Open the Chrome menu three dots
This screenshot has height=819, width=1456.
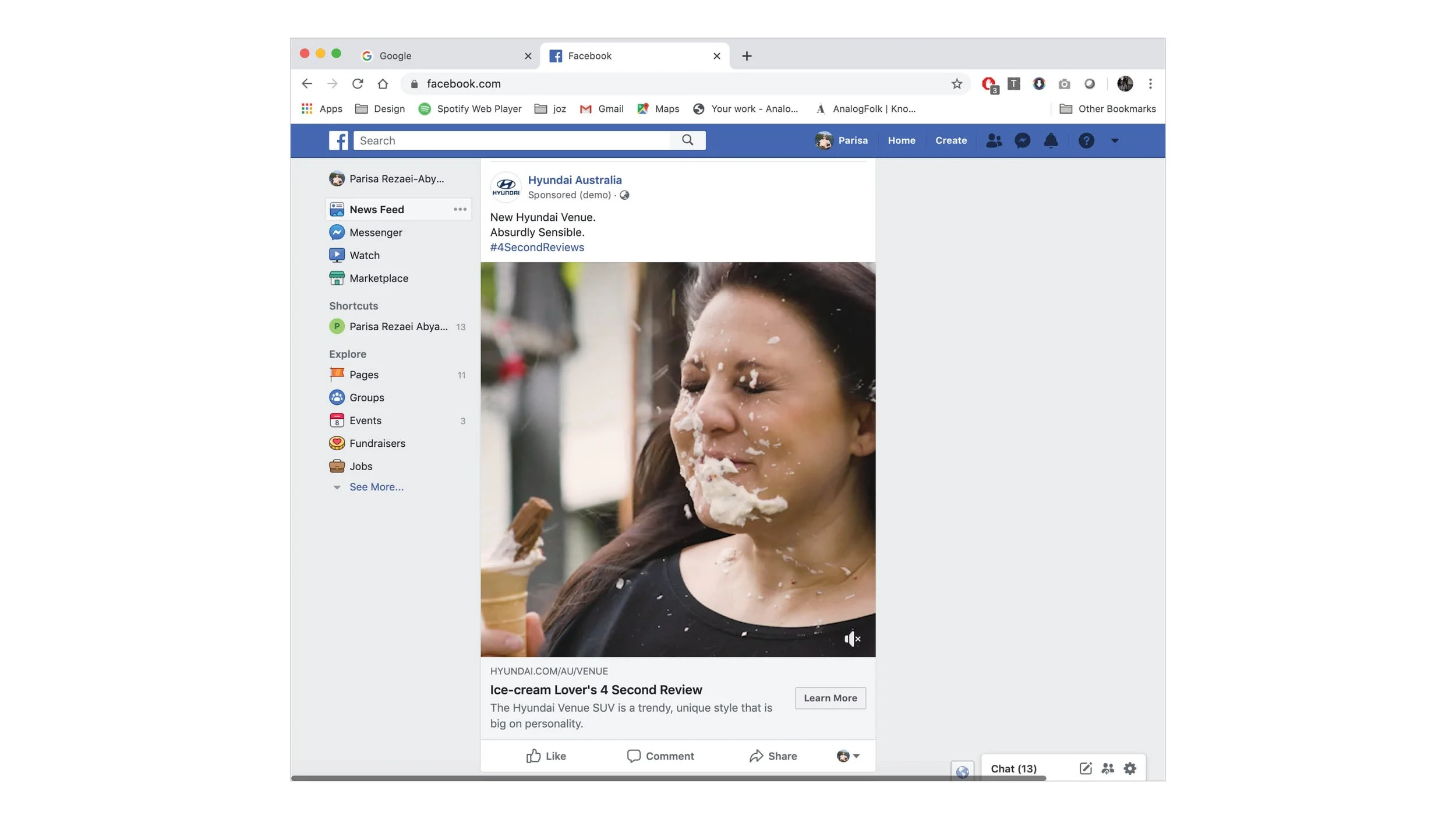[1150, 84]
